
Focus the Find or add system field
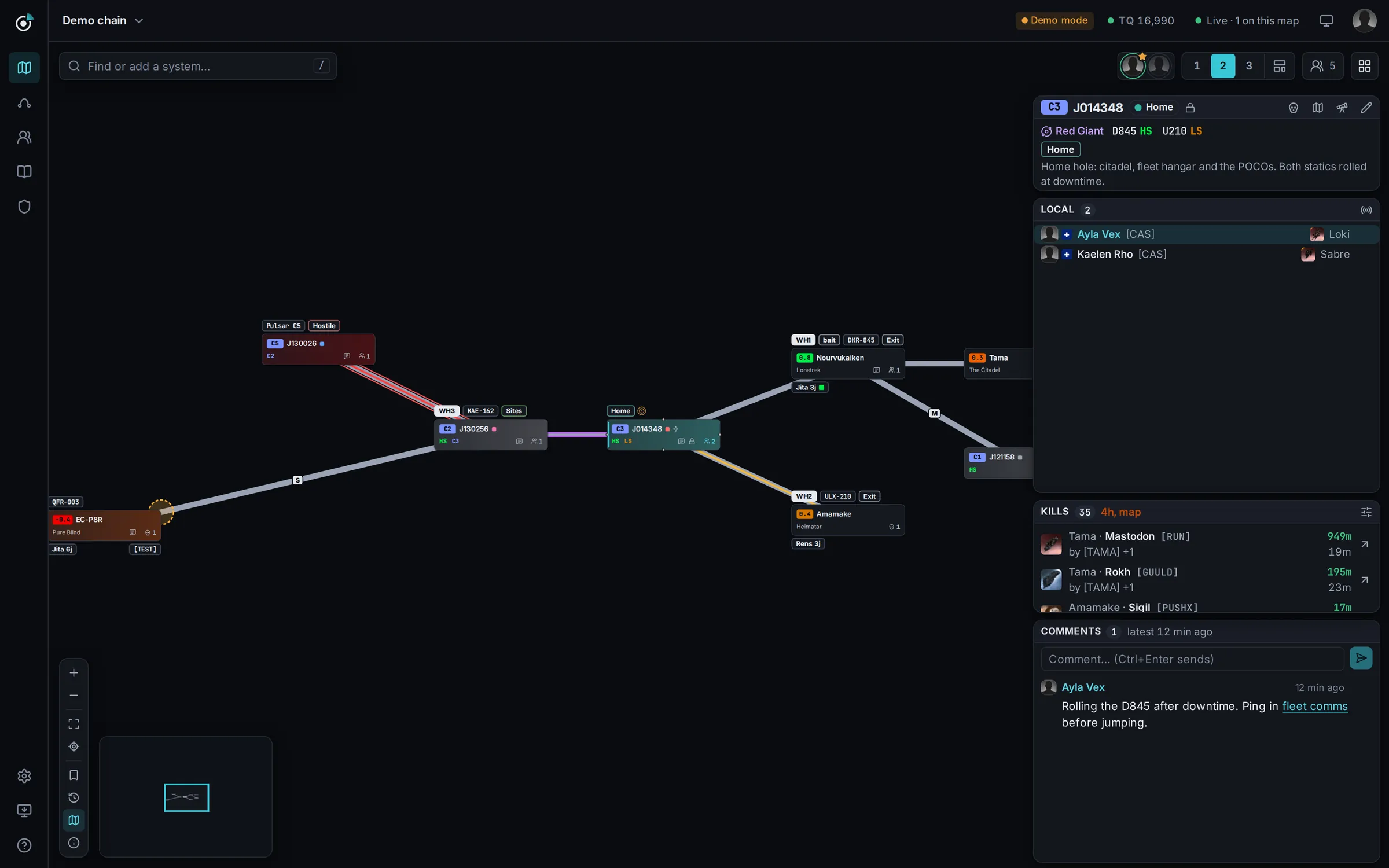click(x=197, y=66)
